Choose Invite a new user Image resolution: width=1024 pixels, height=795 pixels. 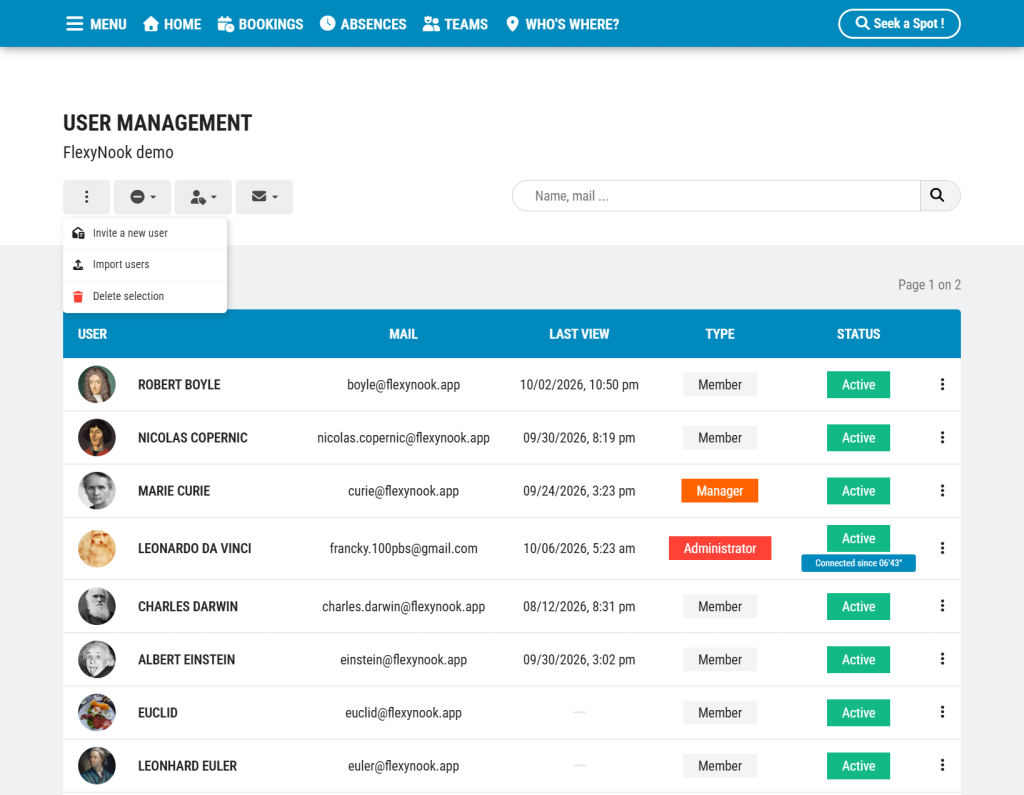pyautogui.click(x=145, y=233)
